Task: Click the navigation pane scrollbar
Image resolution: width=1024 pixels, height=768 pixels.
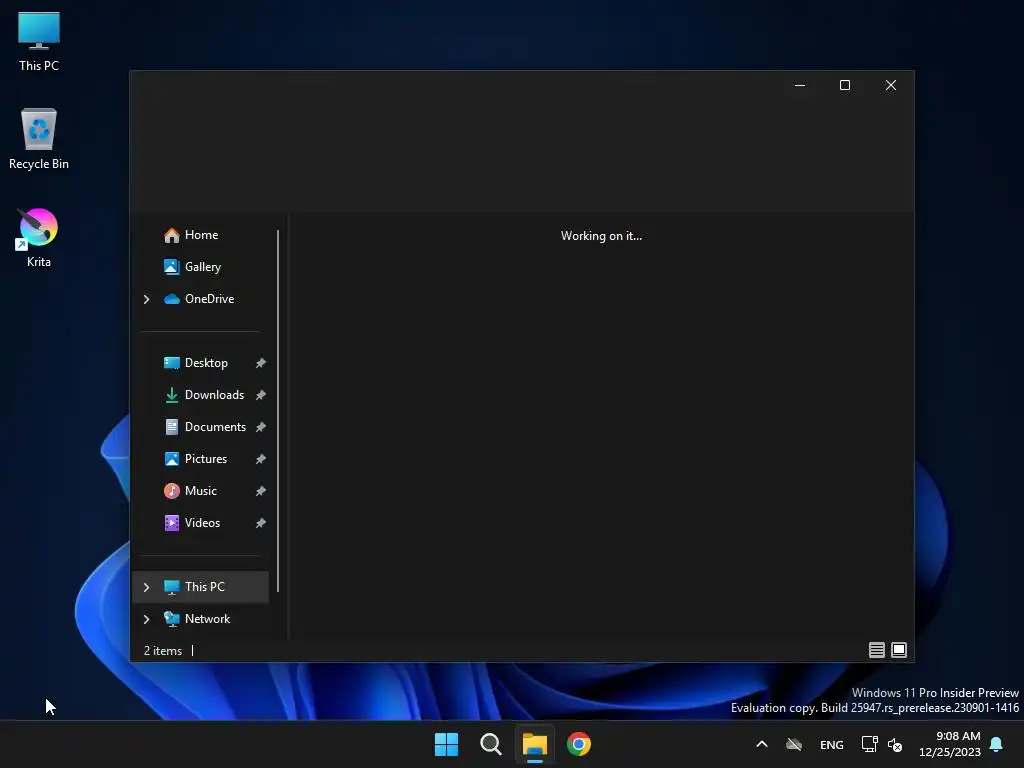Action: 278,411
